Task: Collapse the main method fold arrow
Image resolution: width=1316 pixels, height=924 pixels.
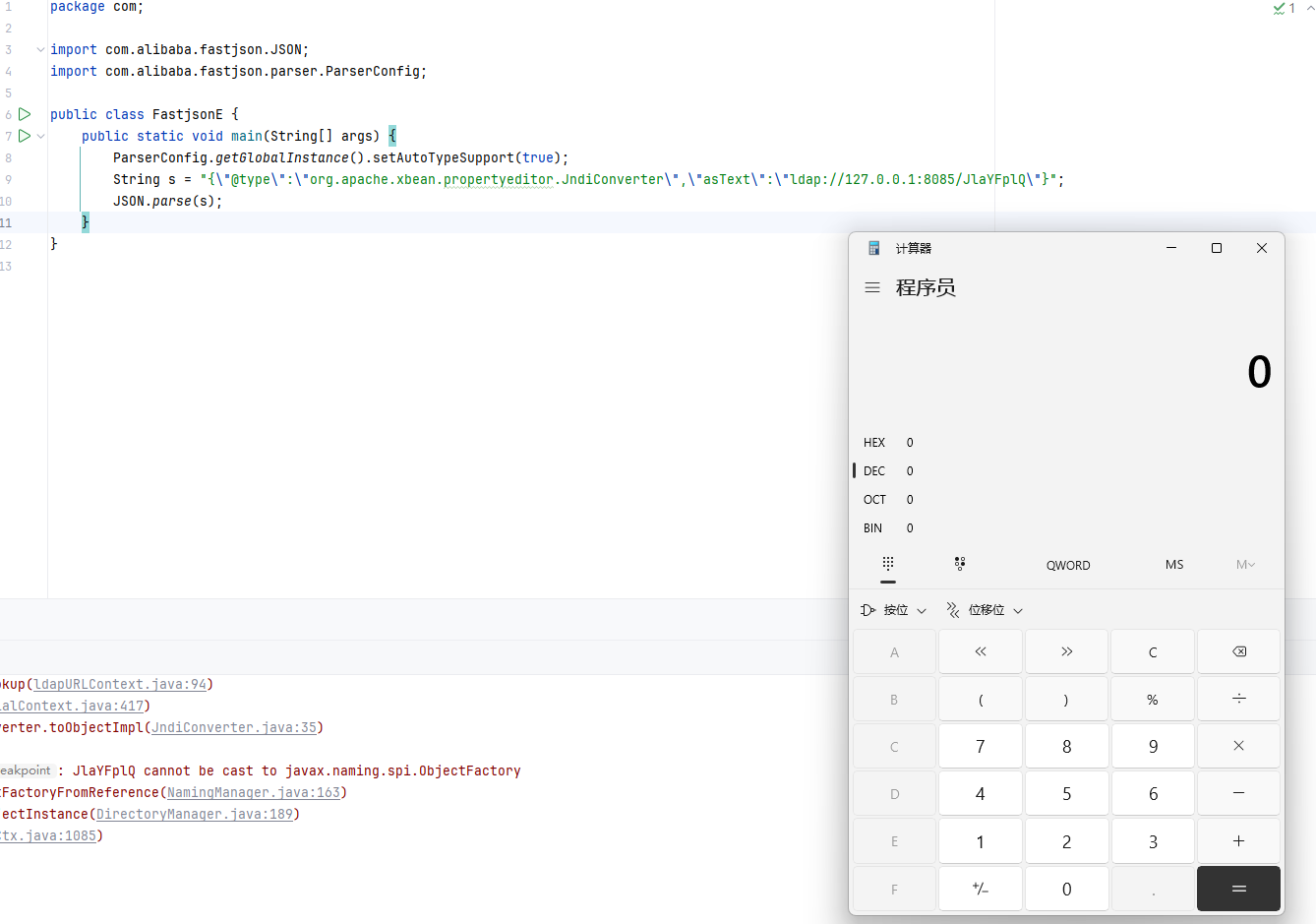Action: coord(40,136)
